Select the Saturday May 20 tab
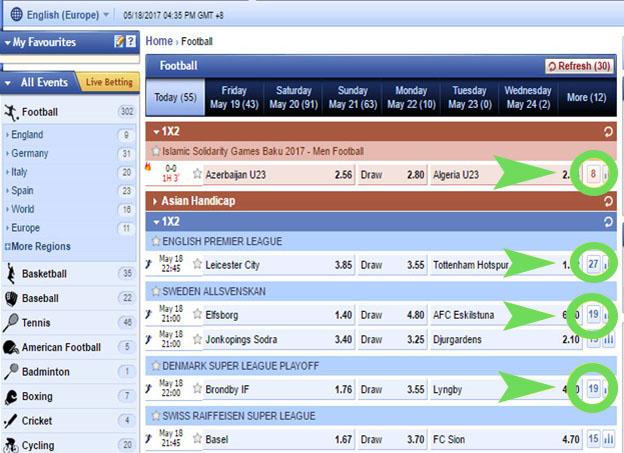 coord(293,97)
